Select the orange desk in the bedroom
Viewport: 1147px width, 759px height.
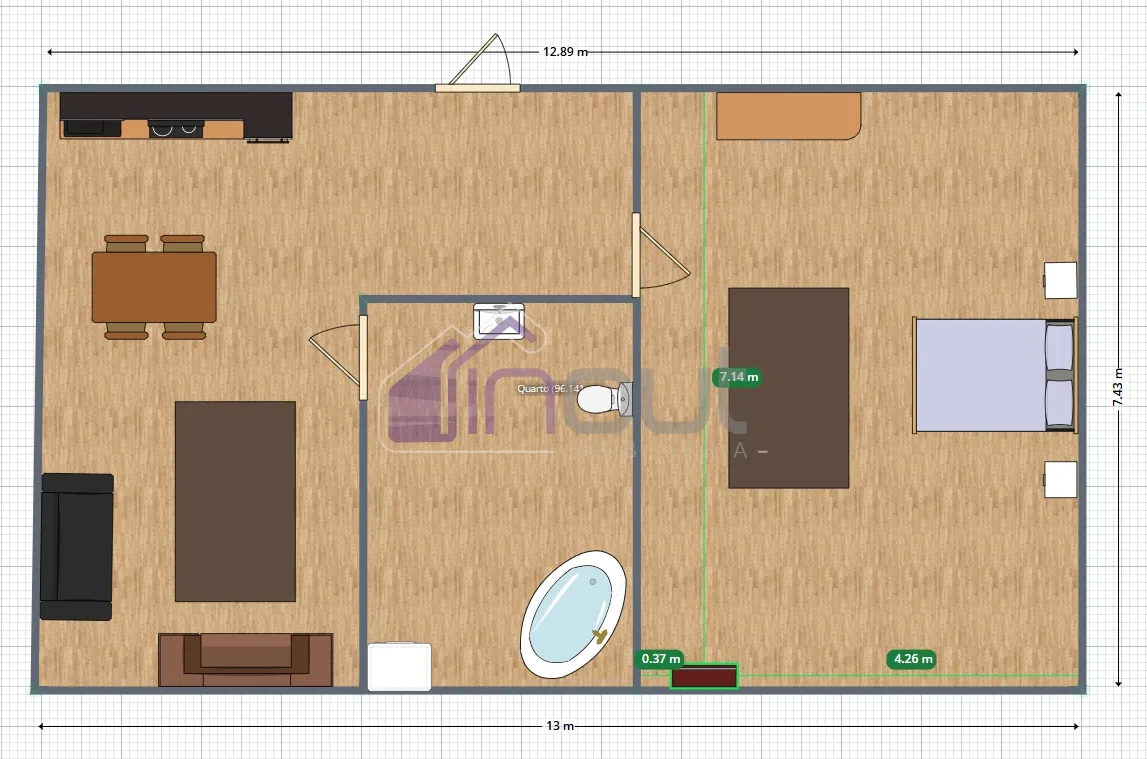788,116
